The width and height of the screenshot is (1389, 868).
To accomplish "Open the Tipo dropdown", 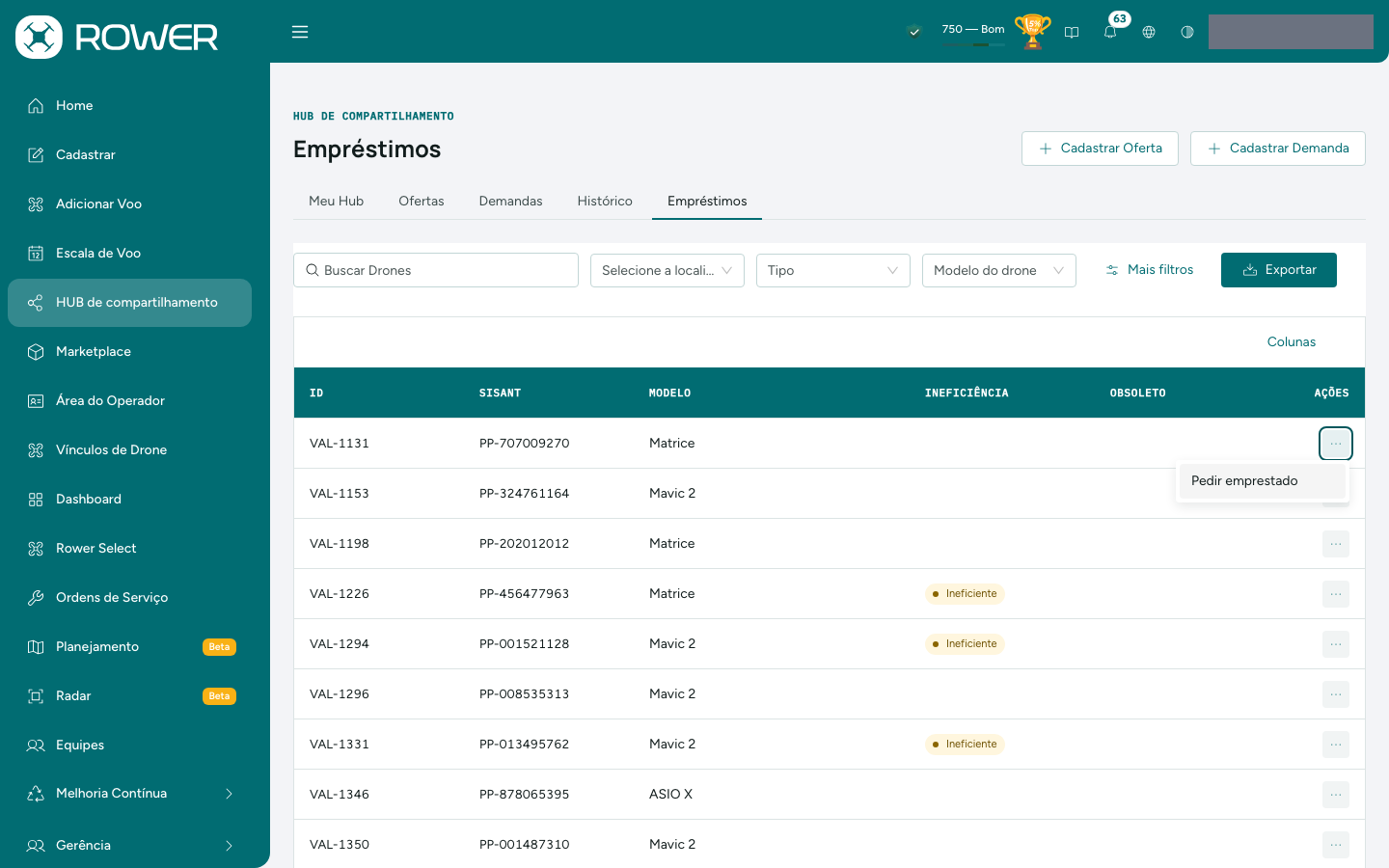I will [833, 270].
